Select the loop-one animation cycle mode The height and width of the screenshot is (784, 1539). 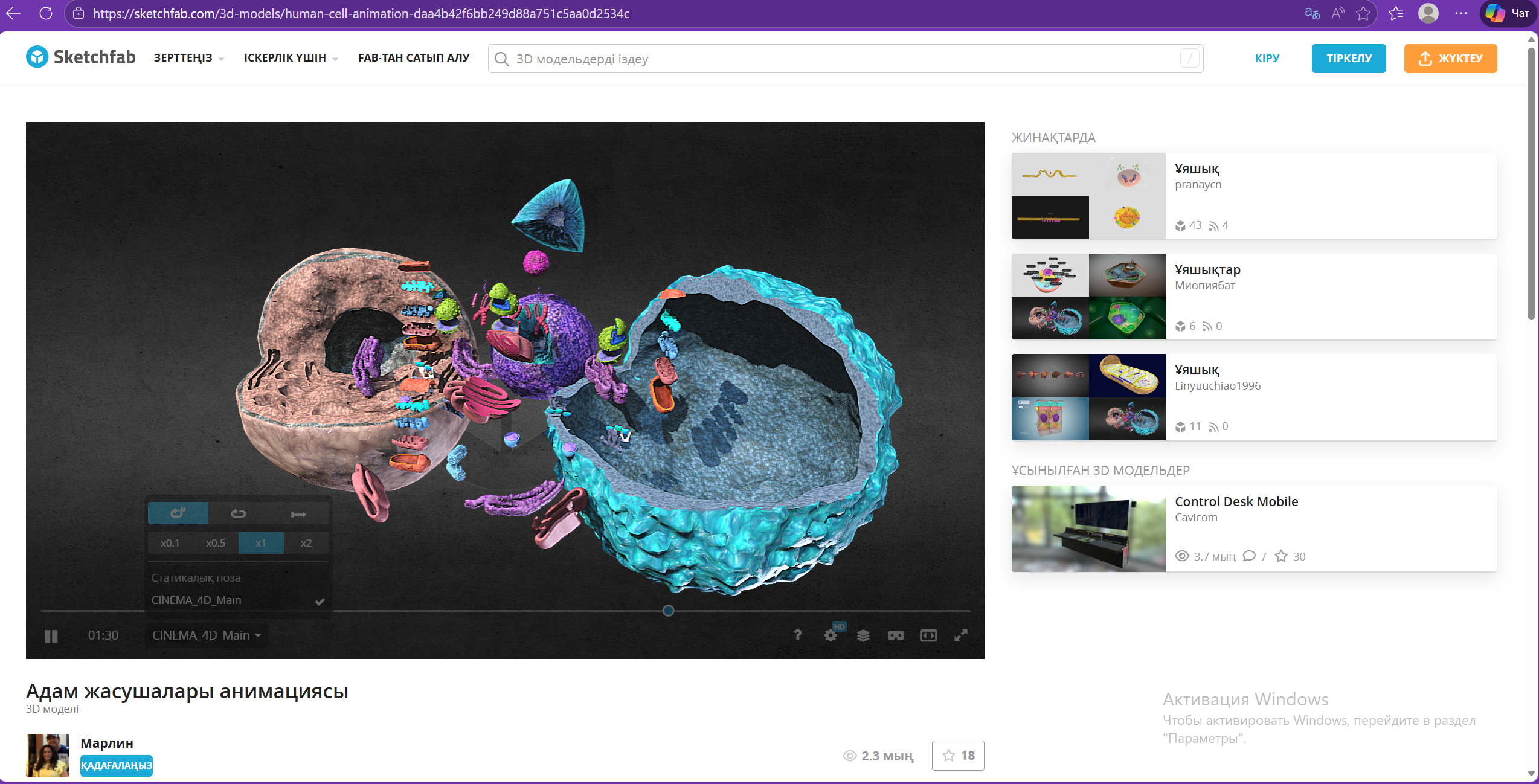[178, 513]
